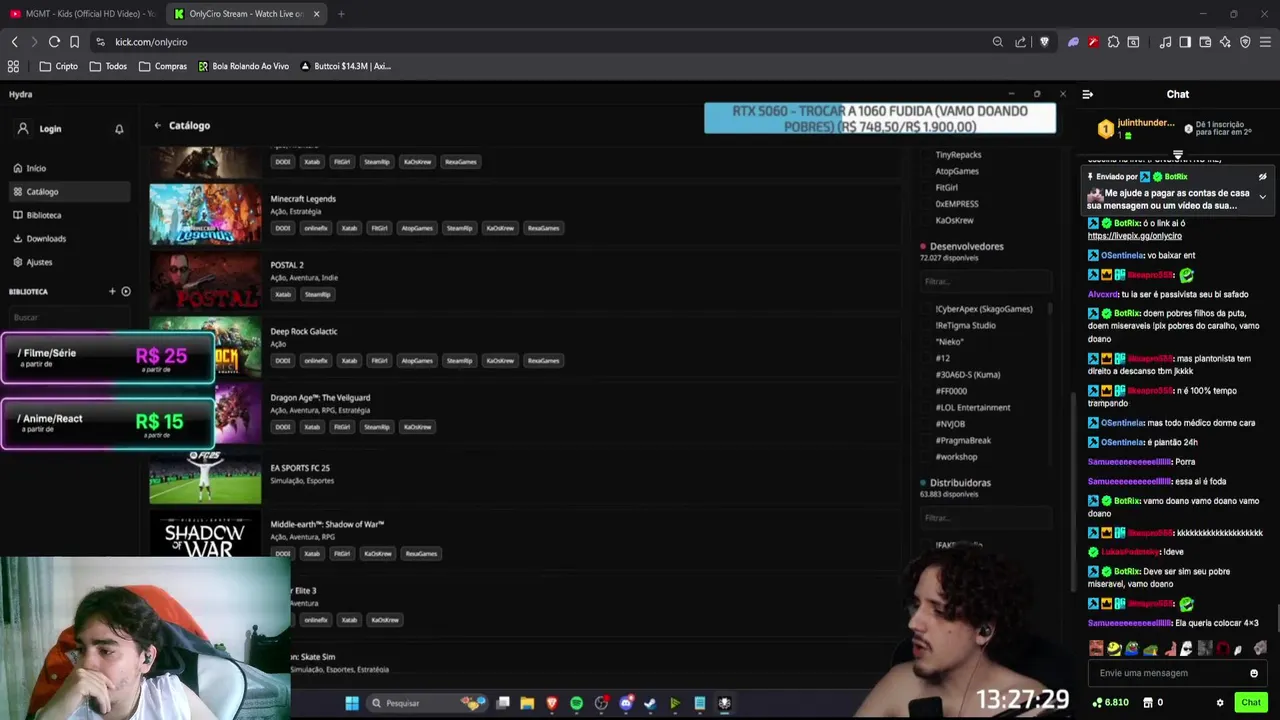The image size is (1280, 720).
Task: Open the Discord taskbar icon
Action: 626,703
